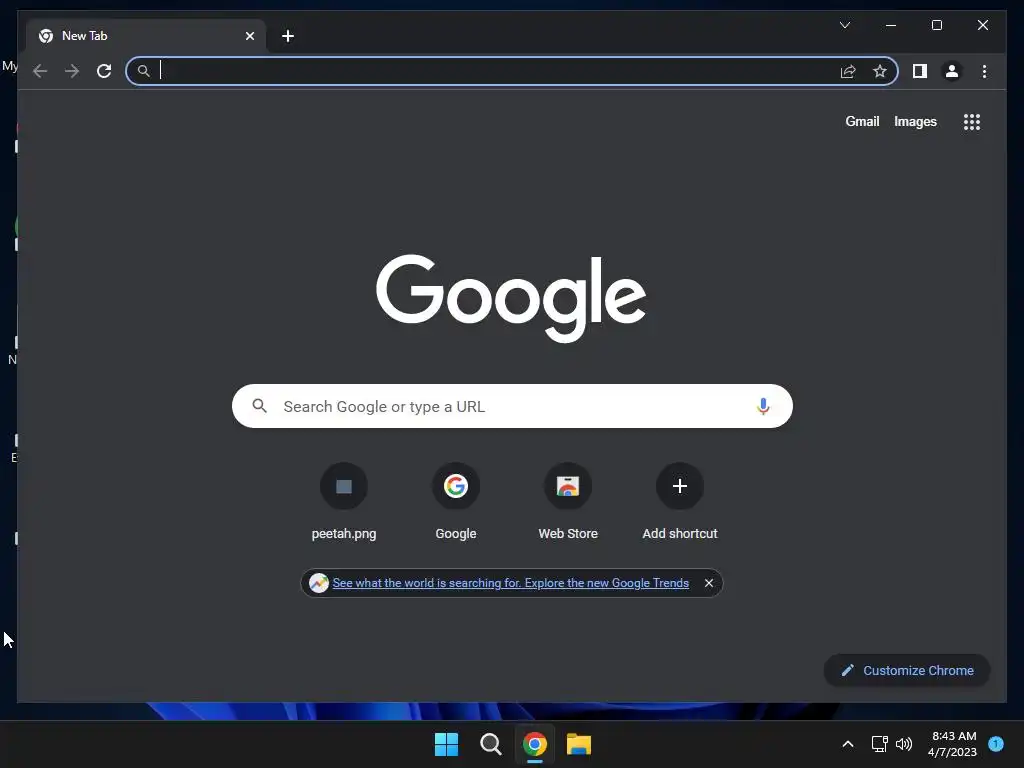The height and width of the screenshot is (768, 1024).
Task: Open the volume tray icon
Action: pos(904,744)
